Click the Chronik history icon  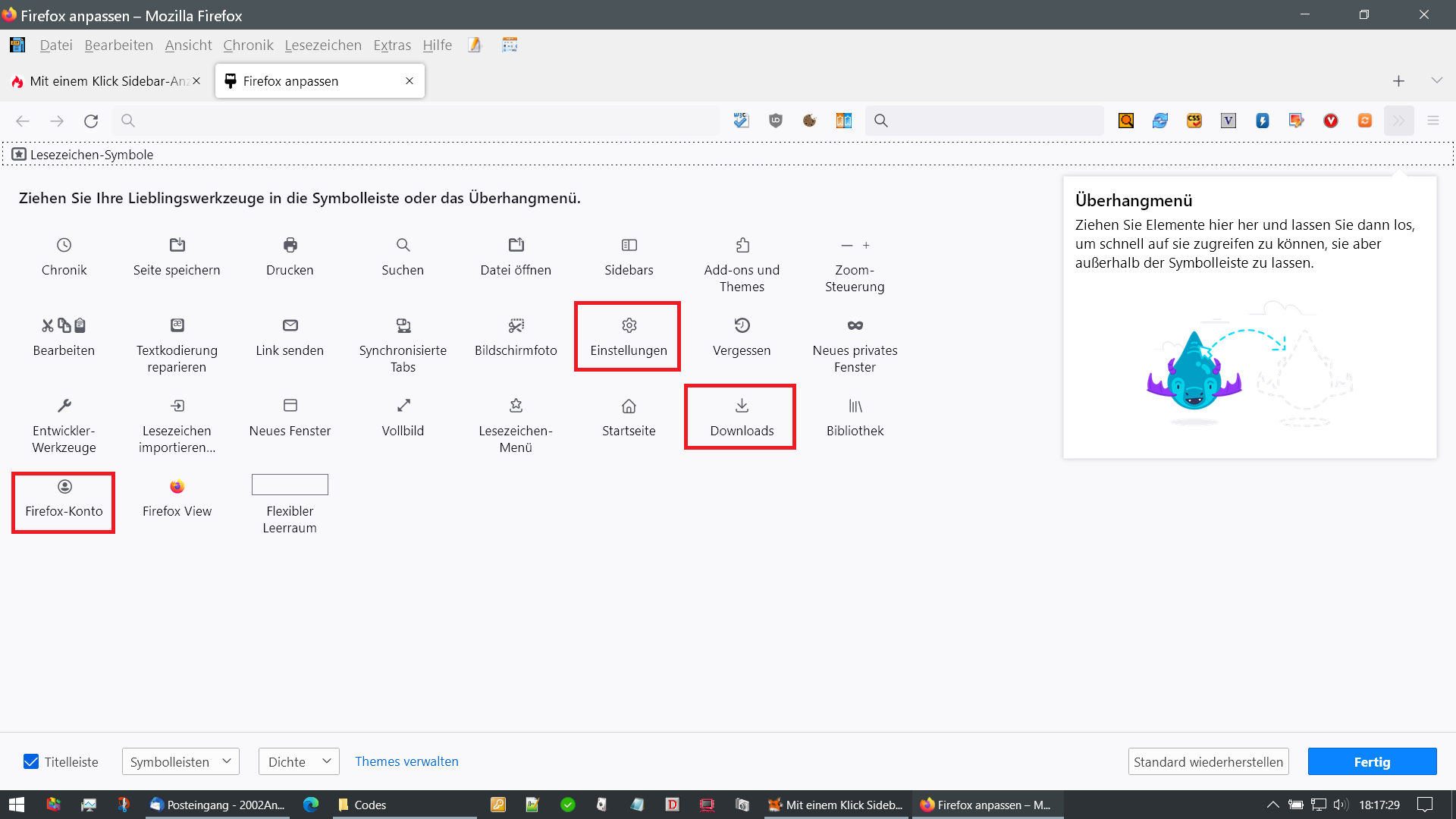coord(64,245)
